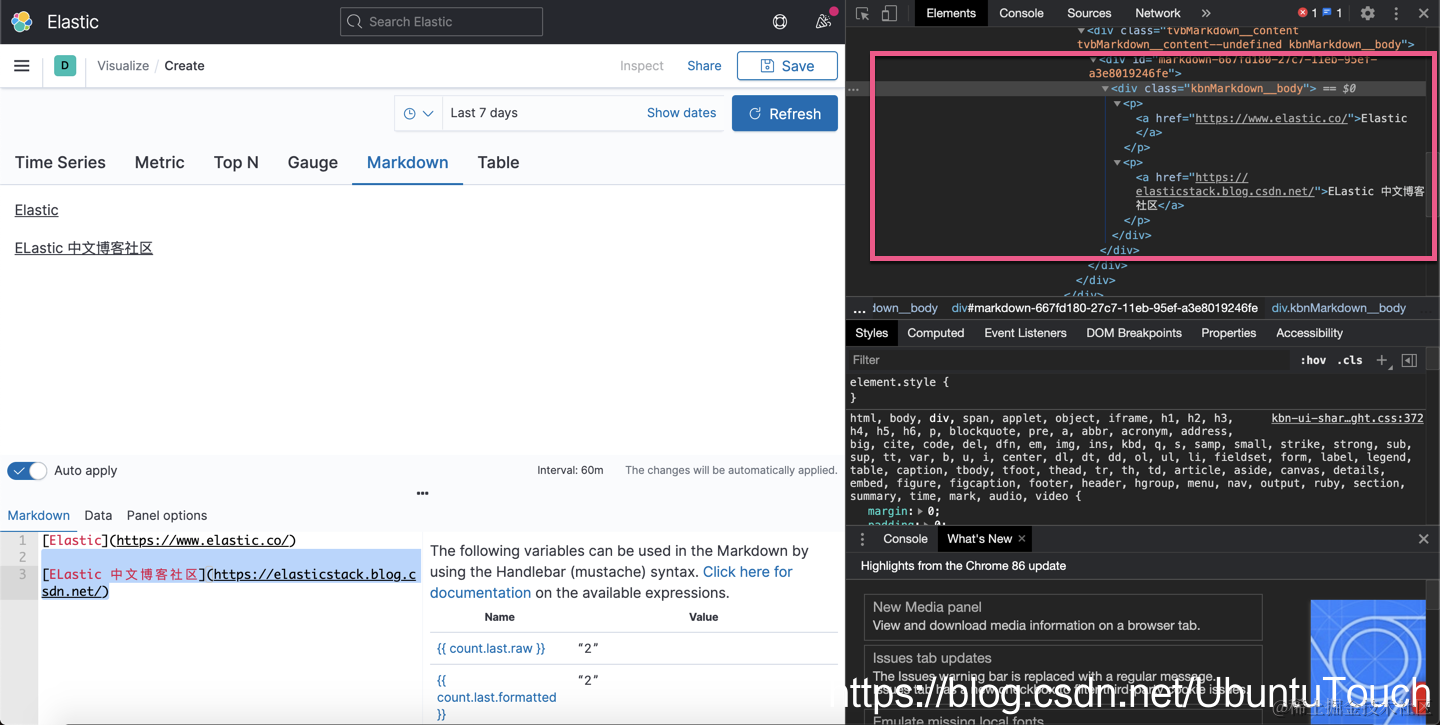
Task: Toggle the .cls element classes button
Action: click(x=1350, y=360)
